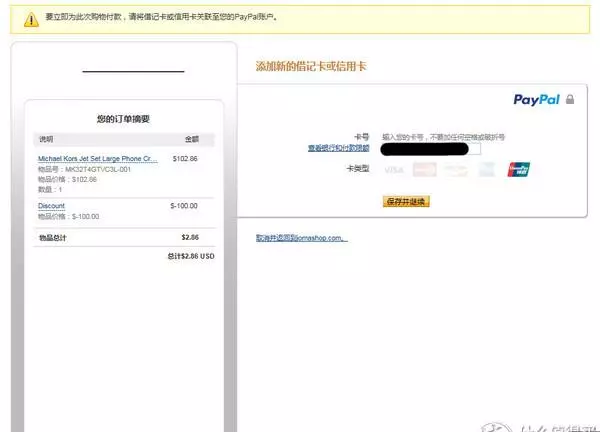Click the 您的订单摘要 heading

click(123, 119)
